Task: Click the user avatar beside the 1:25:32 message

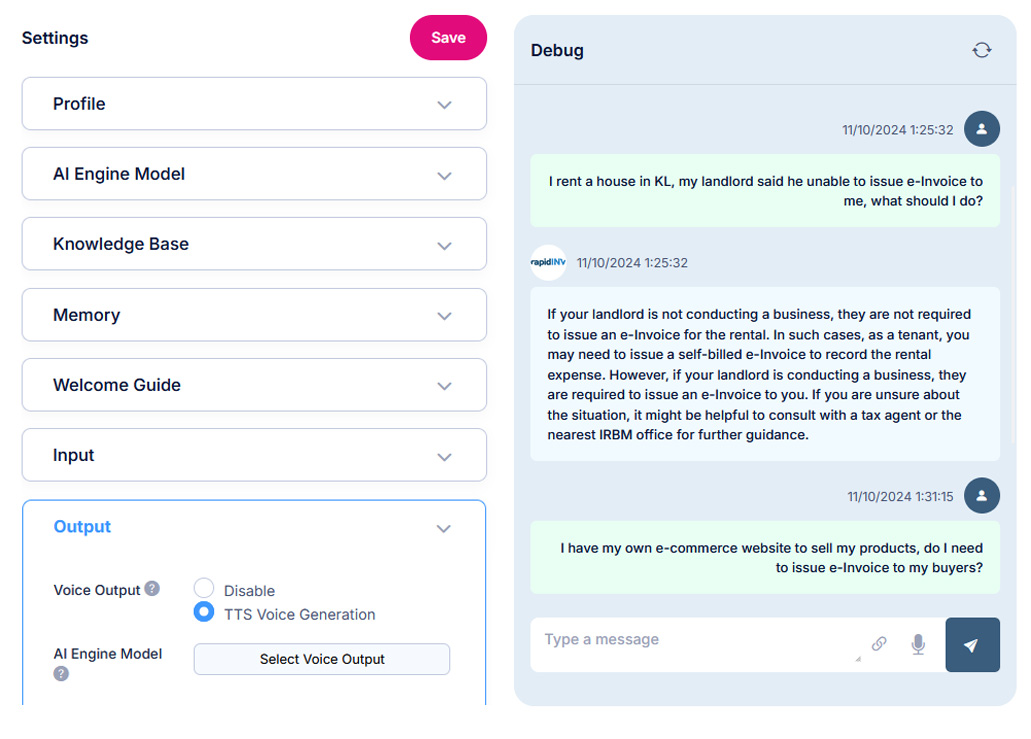Action: 982,129
